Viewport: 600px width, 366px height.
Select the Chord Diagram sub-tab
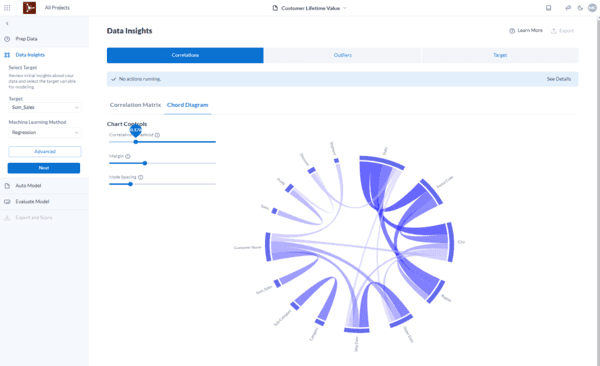click(188, 105)
